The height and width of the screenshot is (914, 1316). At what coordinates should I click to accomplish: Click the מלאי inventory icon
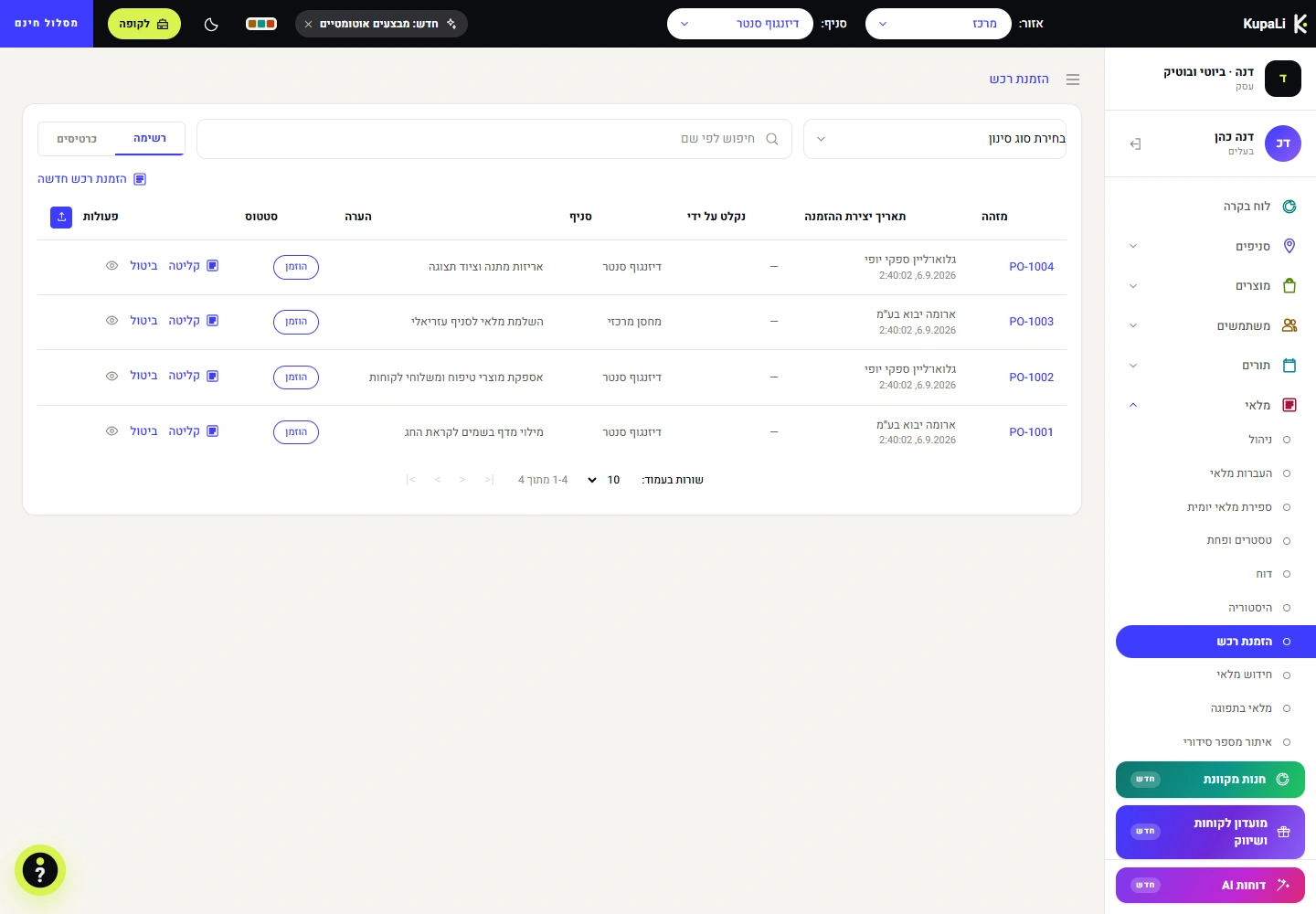(1289, 405)
